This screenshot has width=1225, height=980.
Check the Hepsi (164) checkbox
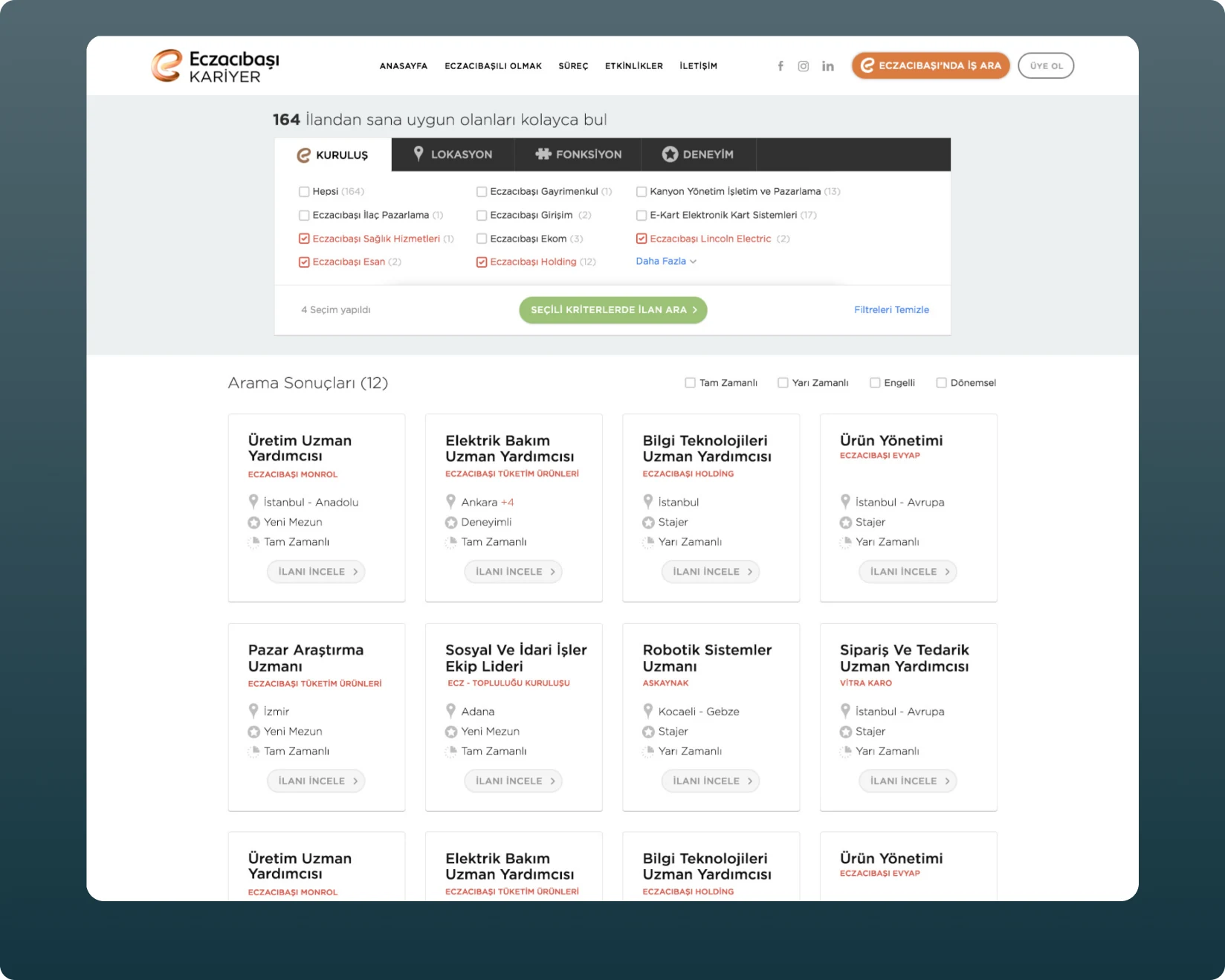(x=304, y=192)
